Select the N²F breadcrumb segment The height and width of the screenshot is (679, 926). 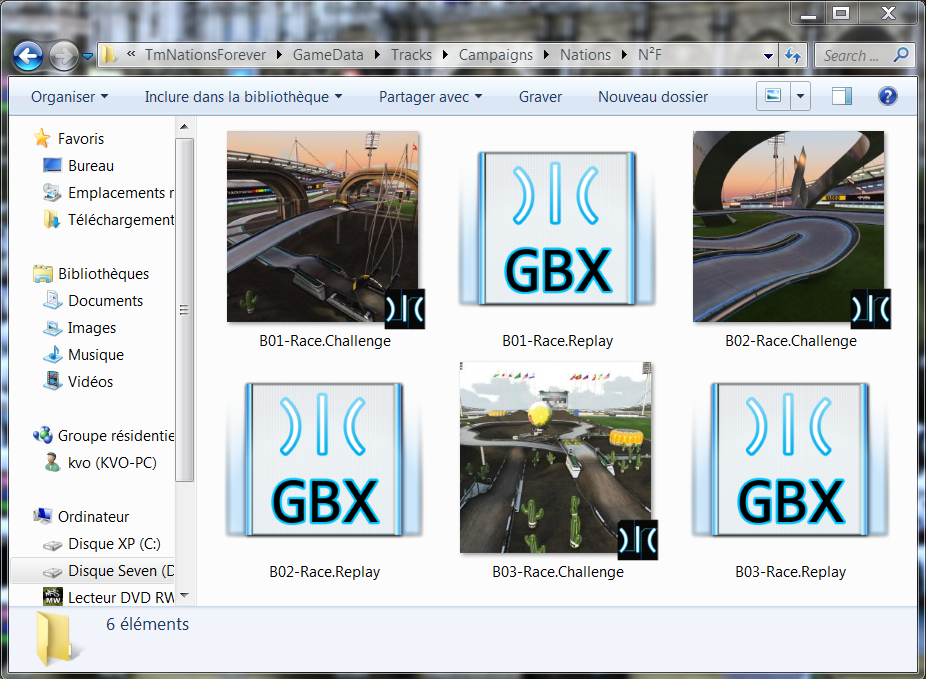(650, 55)
